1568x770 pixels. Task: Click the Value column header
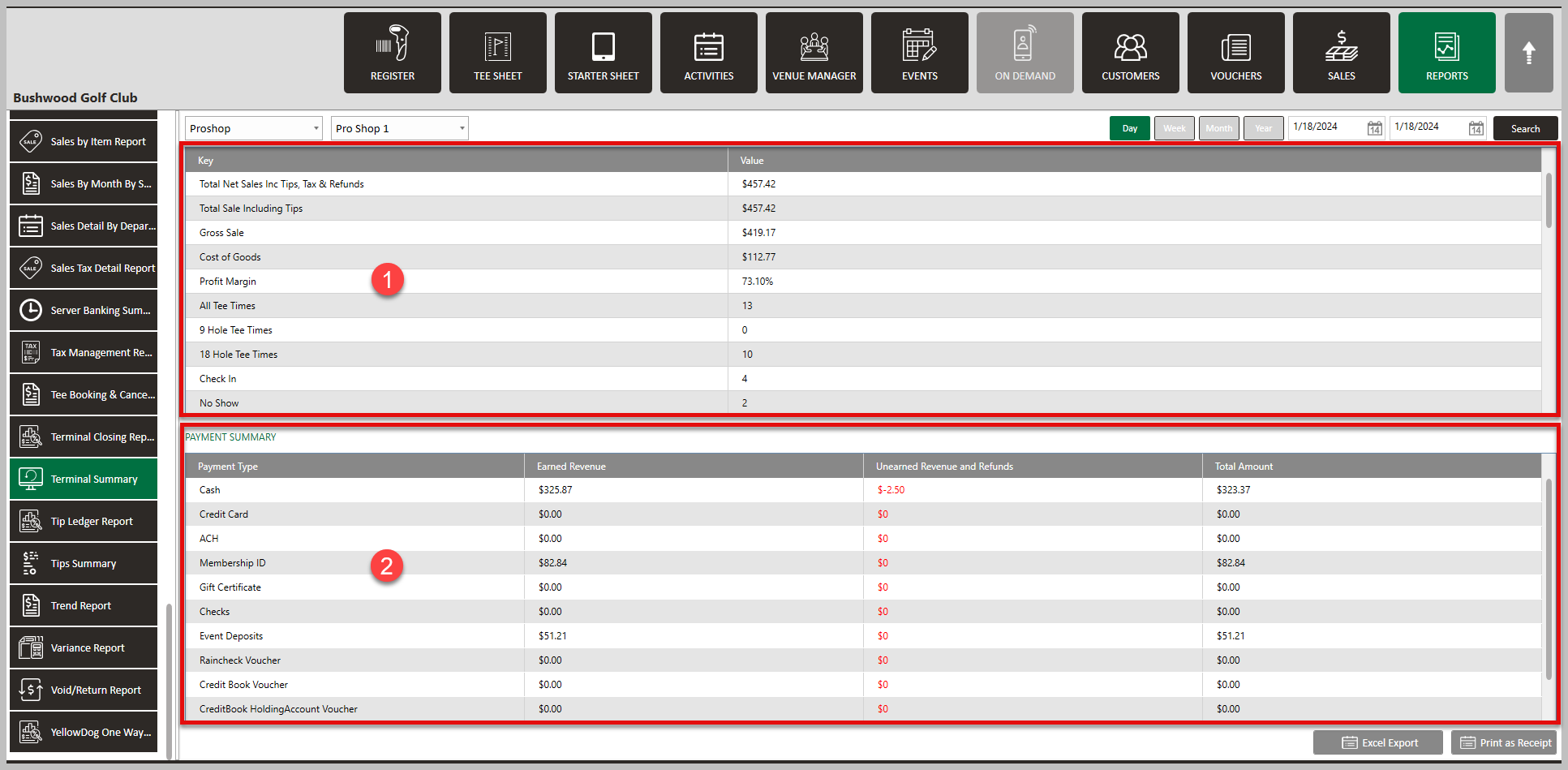[x=1135, y=161]
